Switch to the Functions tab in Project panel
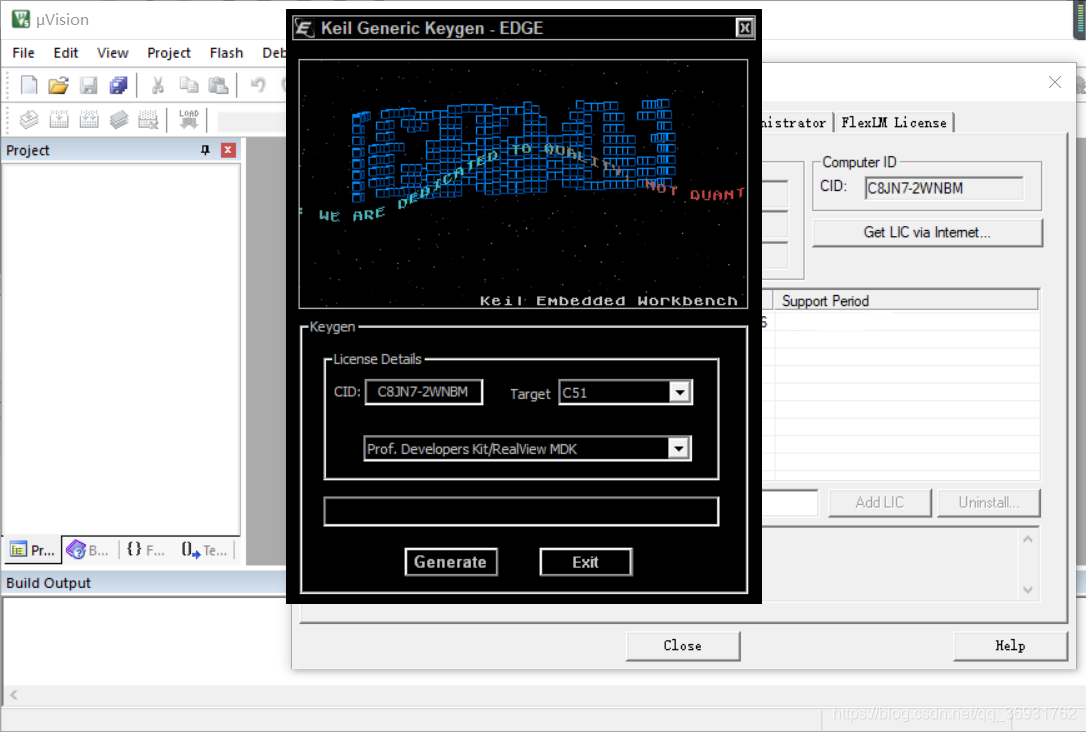Image resolution: width=1086 pixels, height=732 pixels. pos(145,550)
